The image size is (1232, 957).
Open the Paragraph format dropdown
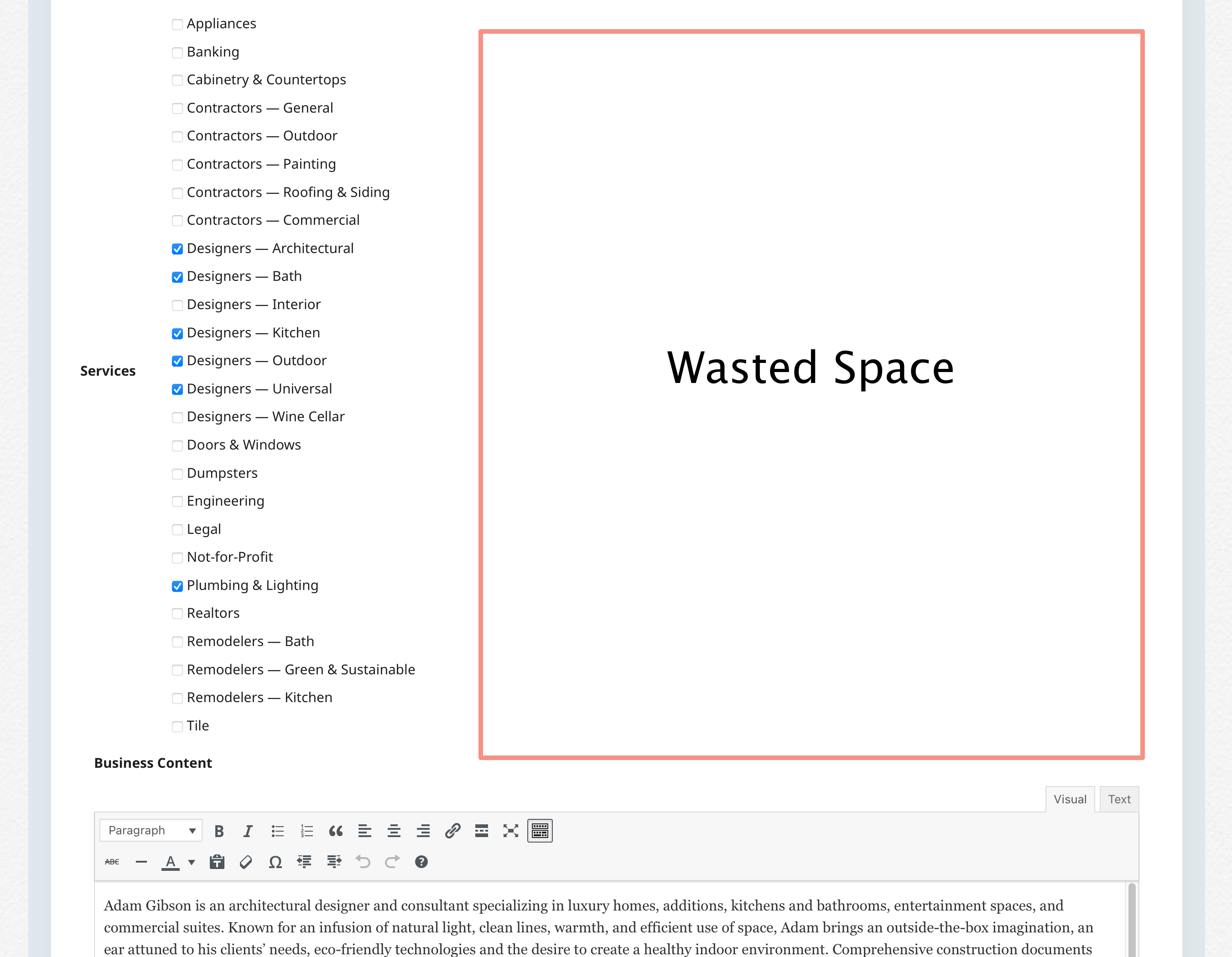click(151, 831)
